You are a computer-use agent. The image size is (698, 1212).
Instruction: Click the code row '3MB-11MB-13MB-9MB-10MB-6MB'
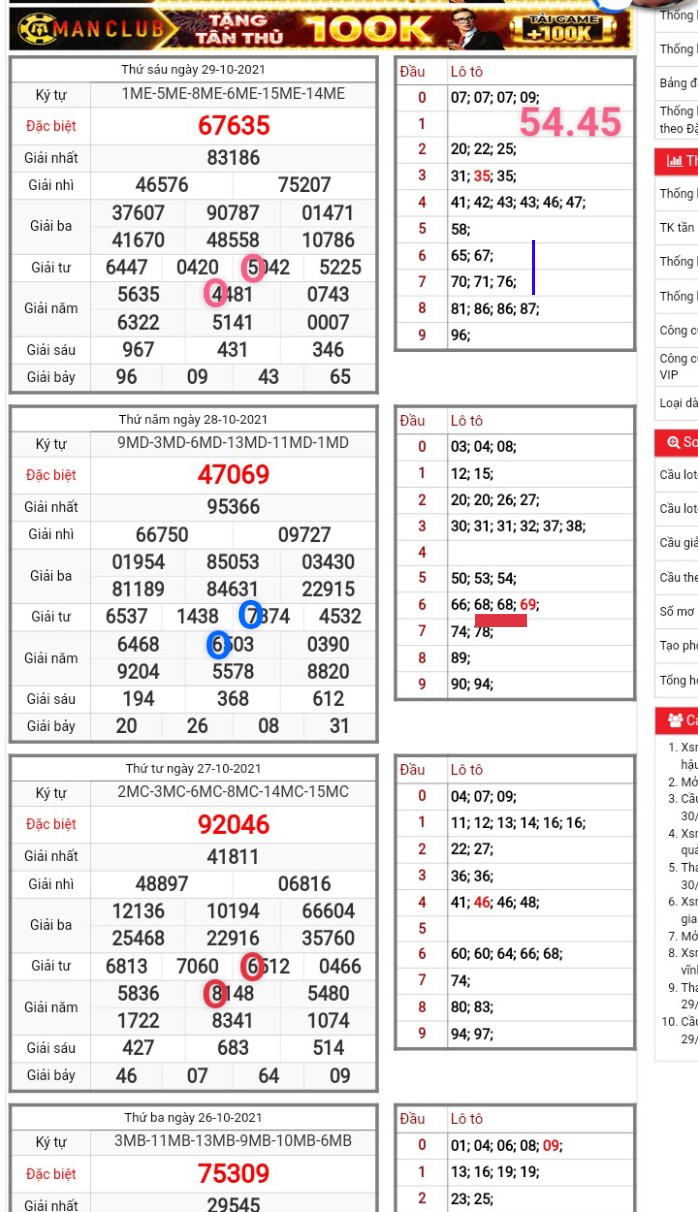coord(233,1141)
